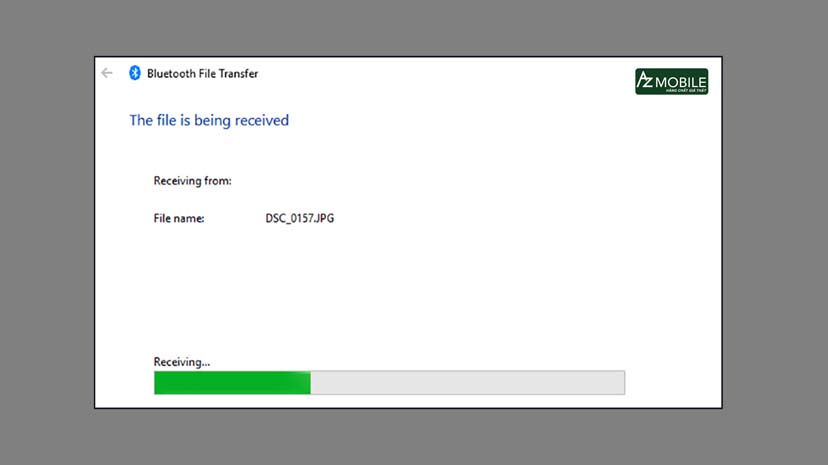Click the Receiving from: label
The height and width of the screenshot is (465, 828).
[192, 181]
